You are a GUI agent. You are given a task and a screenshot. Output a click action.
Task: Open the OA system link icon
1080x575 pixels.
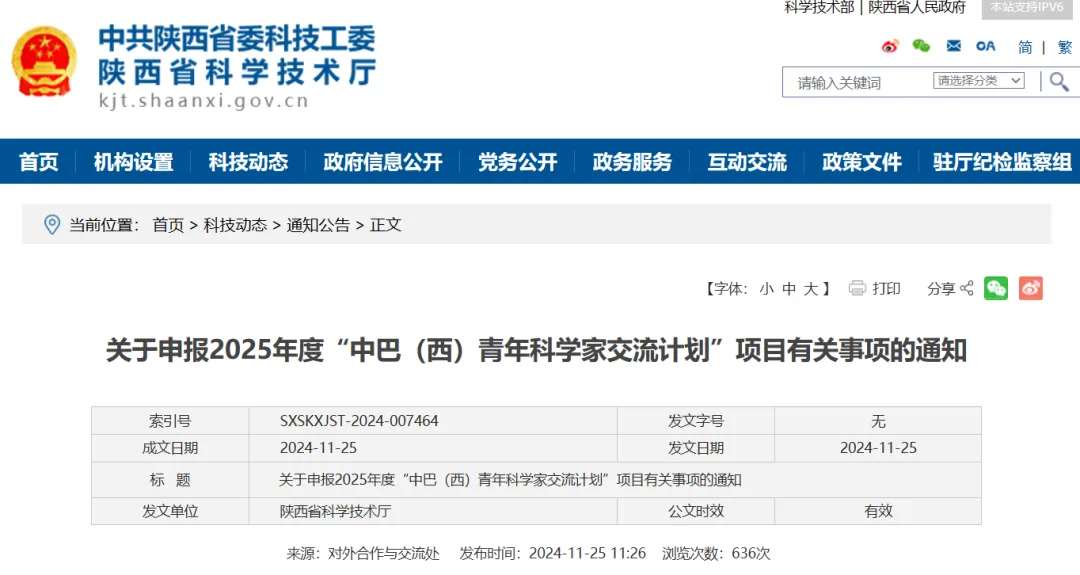coord(986,46)
